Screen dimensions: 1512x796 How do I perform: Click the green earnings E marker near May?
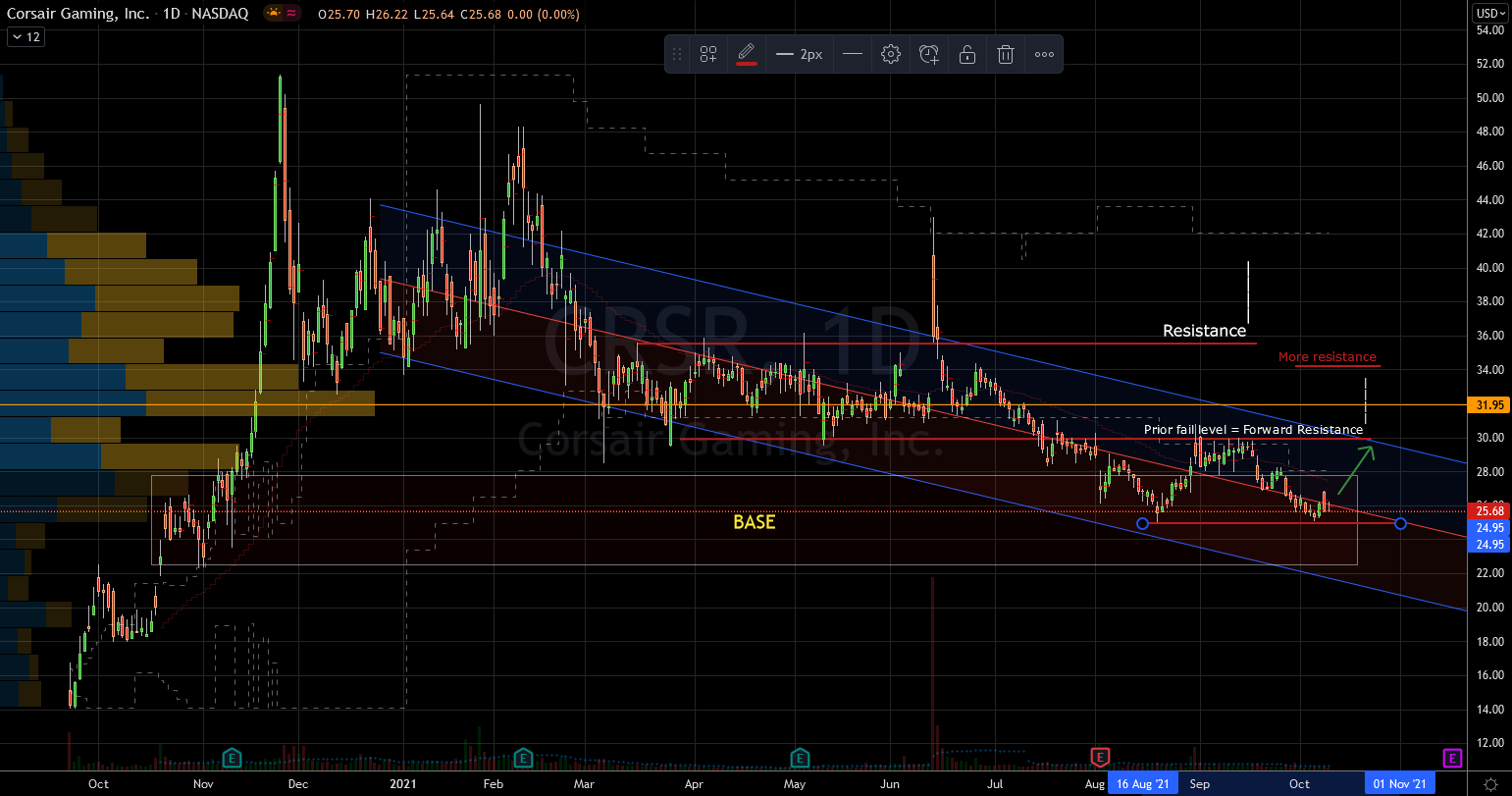pyautogui.click(x=801, y=757)
